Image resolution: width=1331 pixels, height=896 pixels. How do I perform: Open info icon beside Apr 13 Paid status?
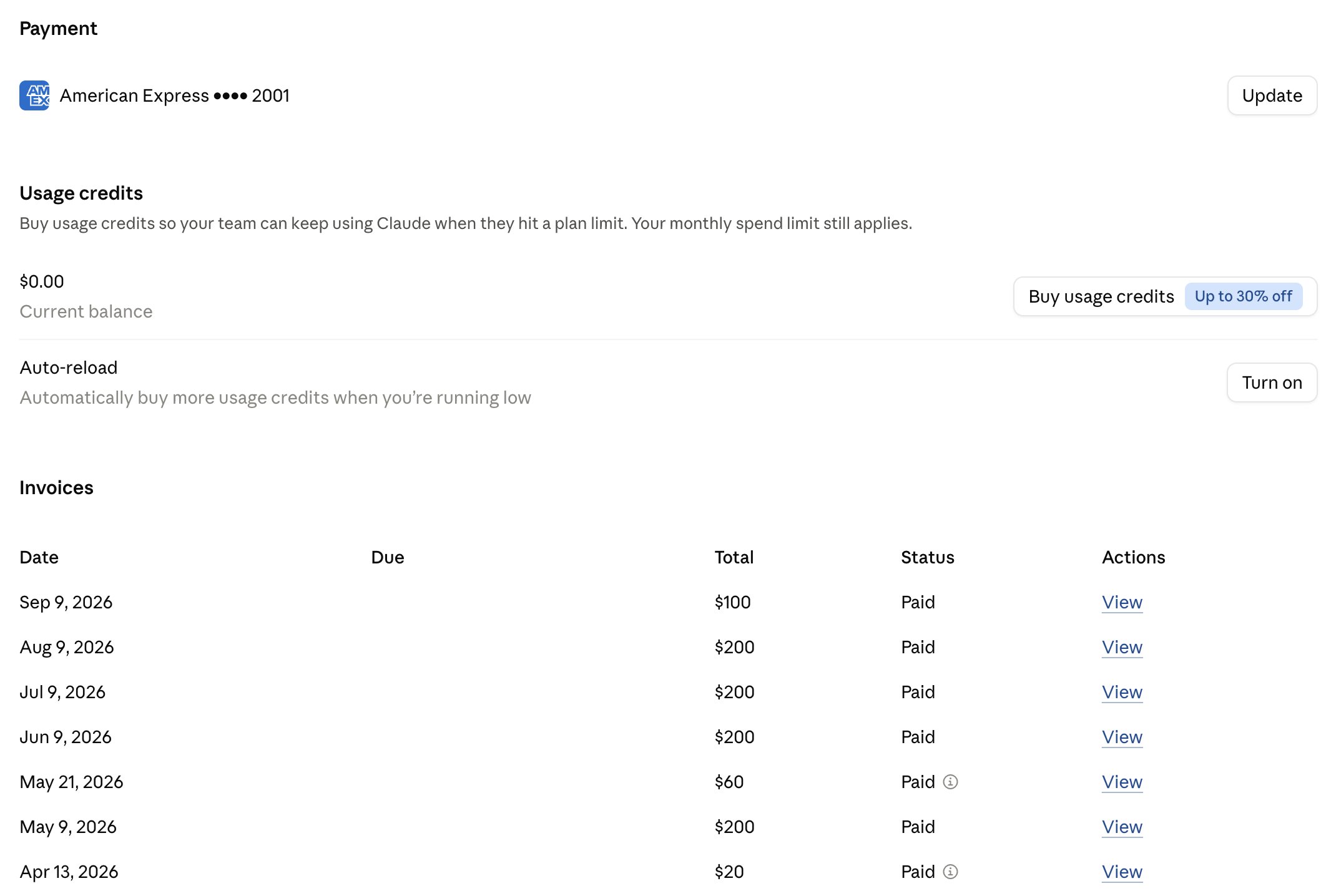(x=950, y=872)
